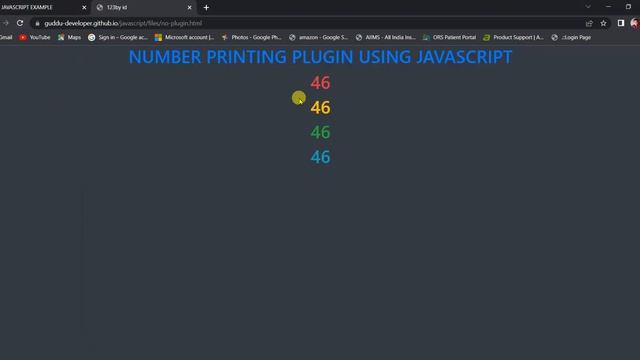Open the Gmail bookmark

pos(6,37)
